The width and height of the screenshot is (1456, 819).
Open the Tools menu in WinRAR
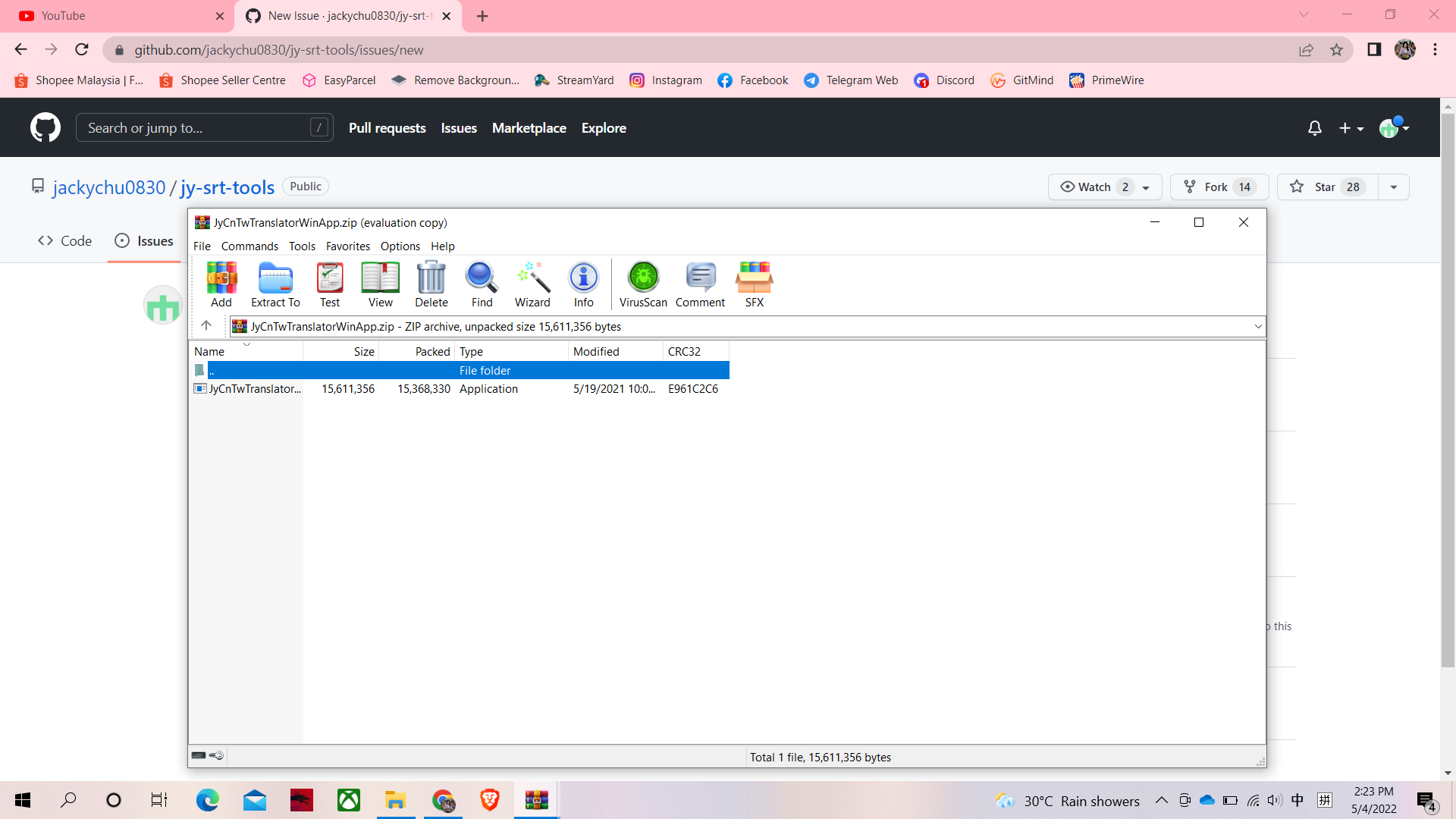[302, 246]
